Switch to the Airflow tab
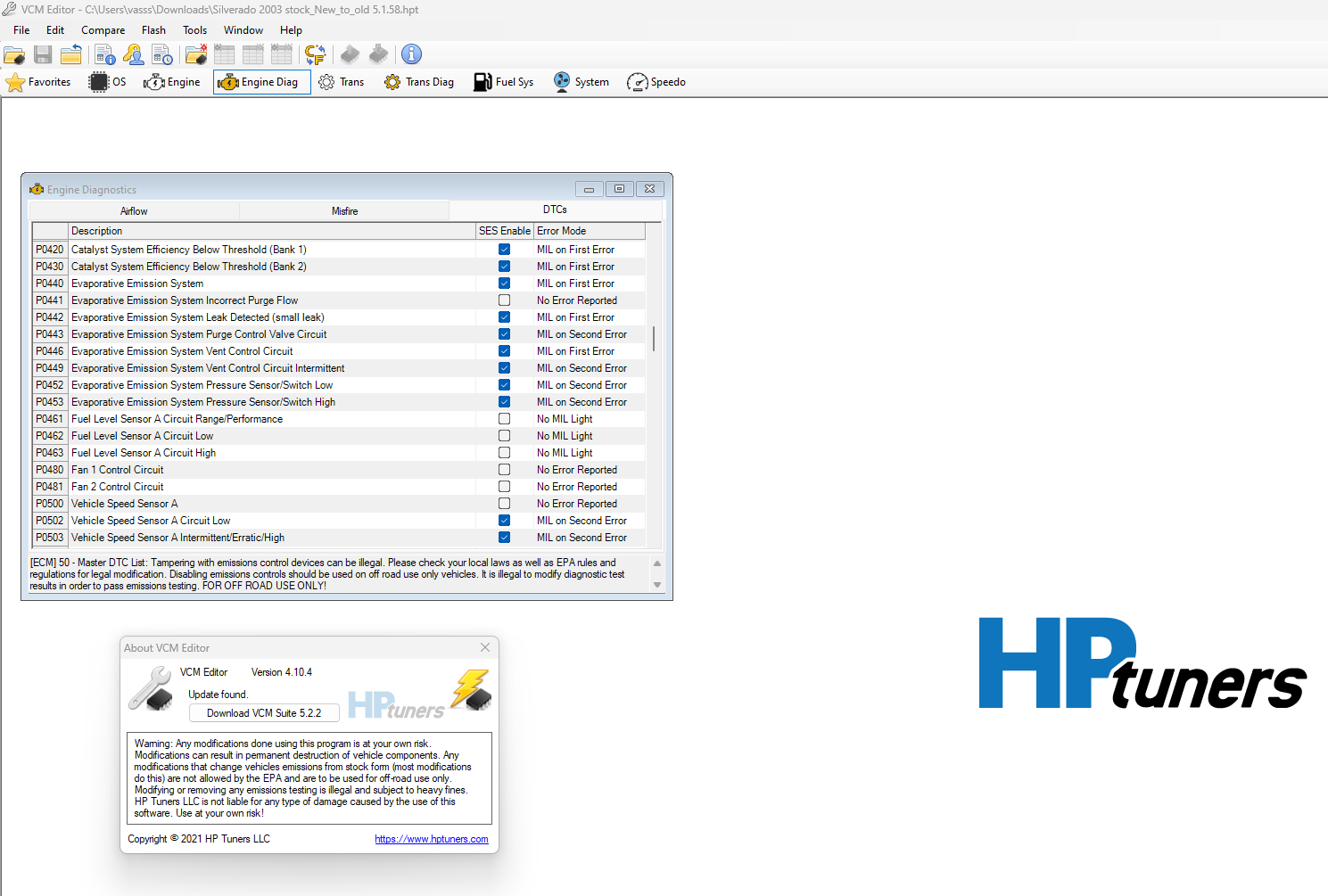Viewport: 1328px width, 896px height. click(134, 211)
